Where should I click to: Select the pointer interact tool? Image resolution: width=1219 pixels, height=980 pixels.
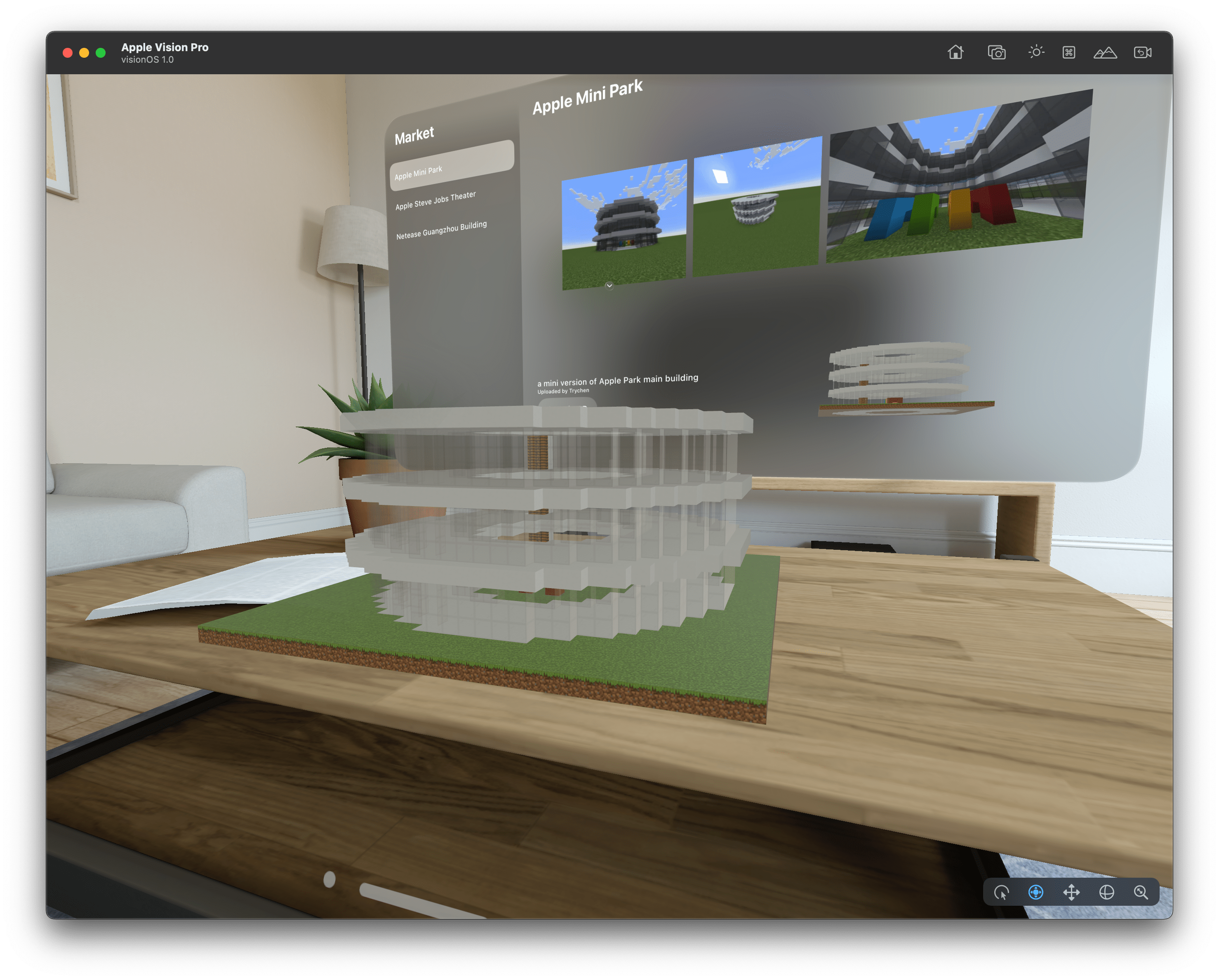click(1001, 893)
